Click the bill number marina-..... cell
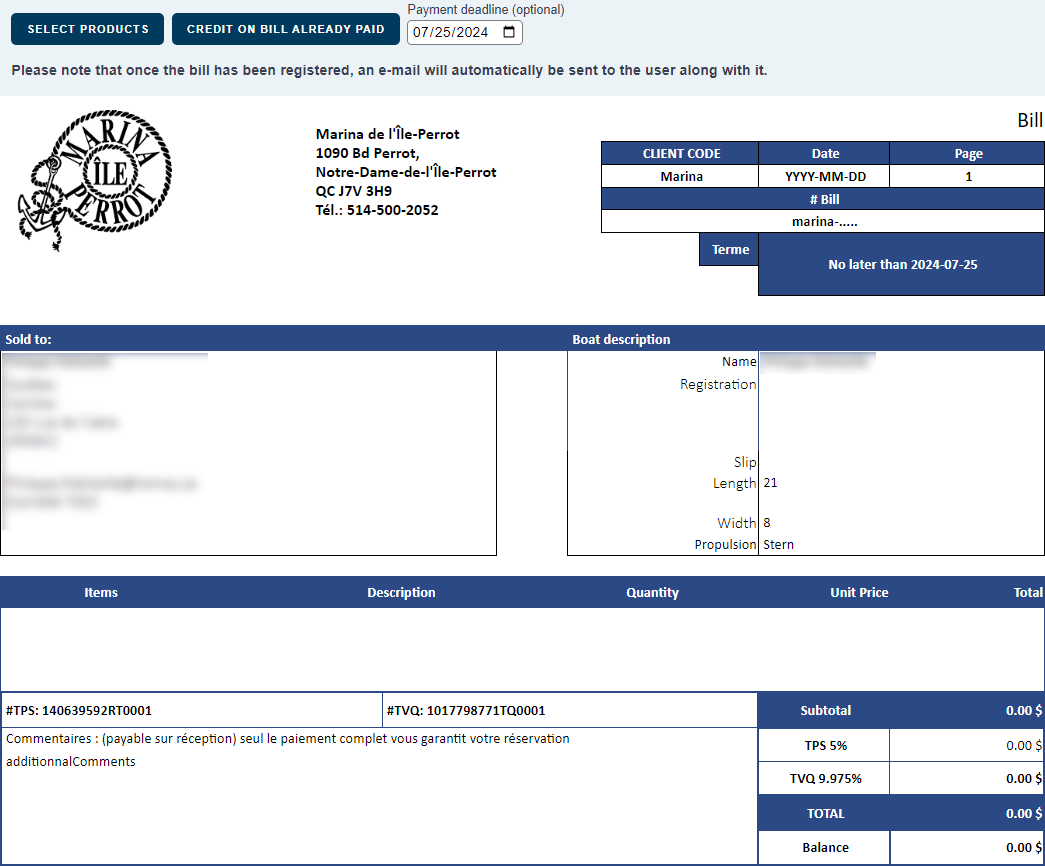Image resolution: width=1045 pixels, height=866 pixels. [823, 222]
